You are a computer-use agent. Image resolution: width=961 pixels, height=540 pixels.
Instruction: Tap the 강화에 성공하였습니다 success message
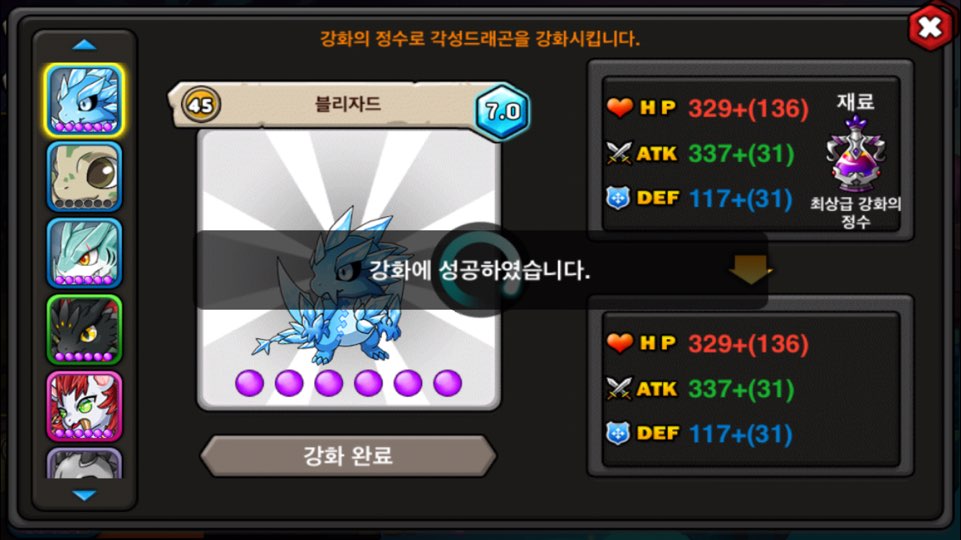(479, 270)
